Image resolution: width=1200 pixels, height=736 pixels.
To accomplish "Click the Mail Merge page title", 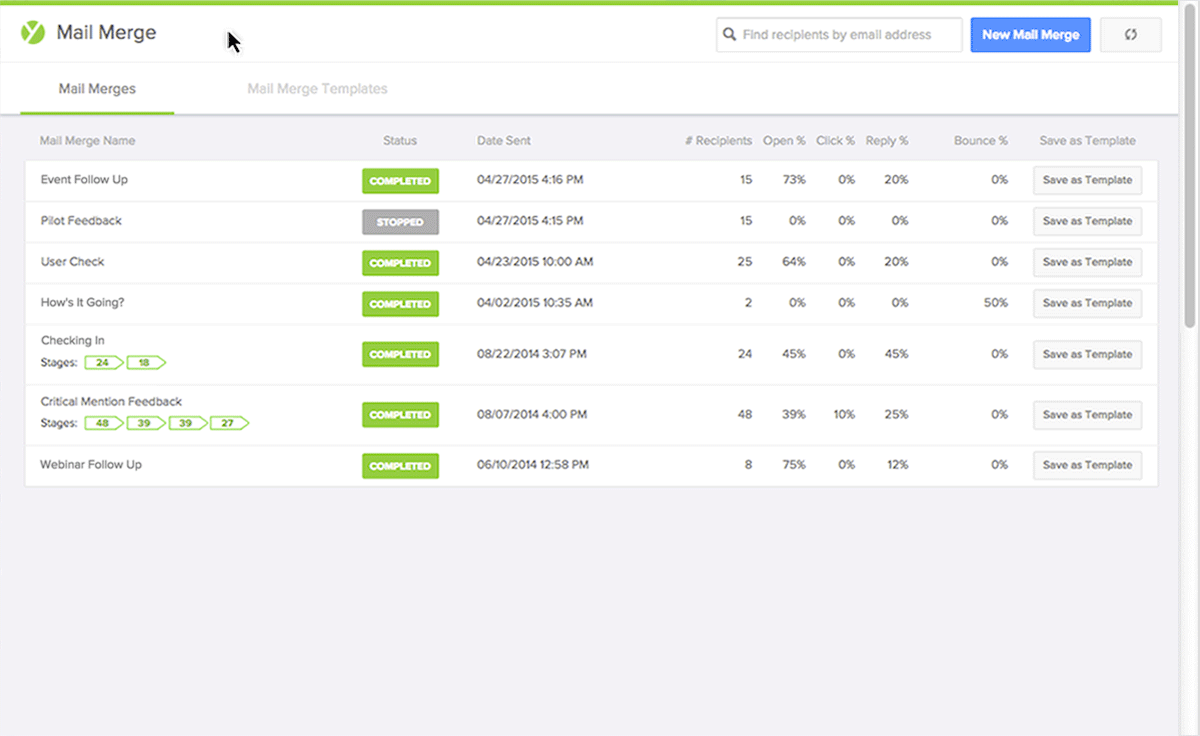I will click(x=106, y=33).
